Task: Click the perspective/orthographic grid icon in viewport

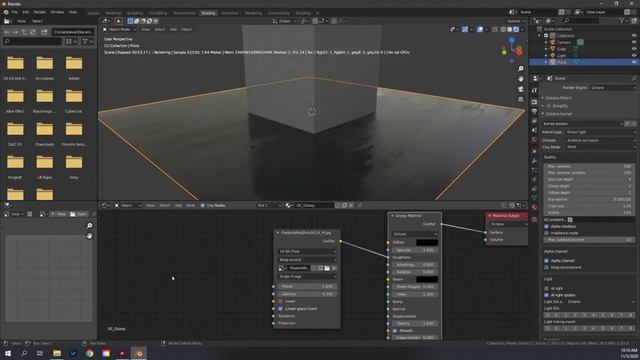Action: 520,99
